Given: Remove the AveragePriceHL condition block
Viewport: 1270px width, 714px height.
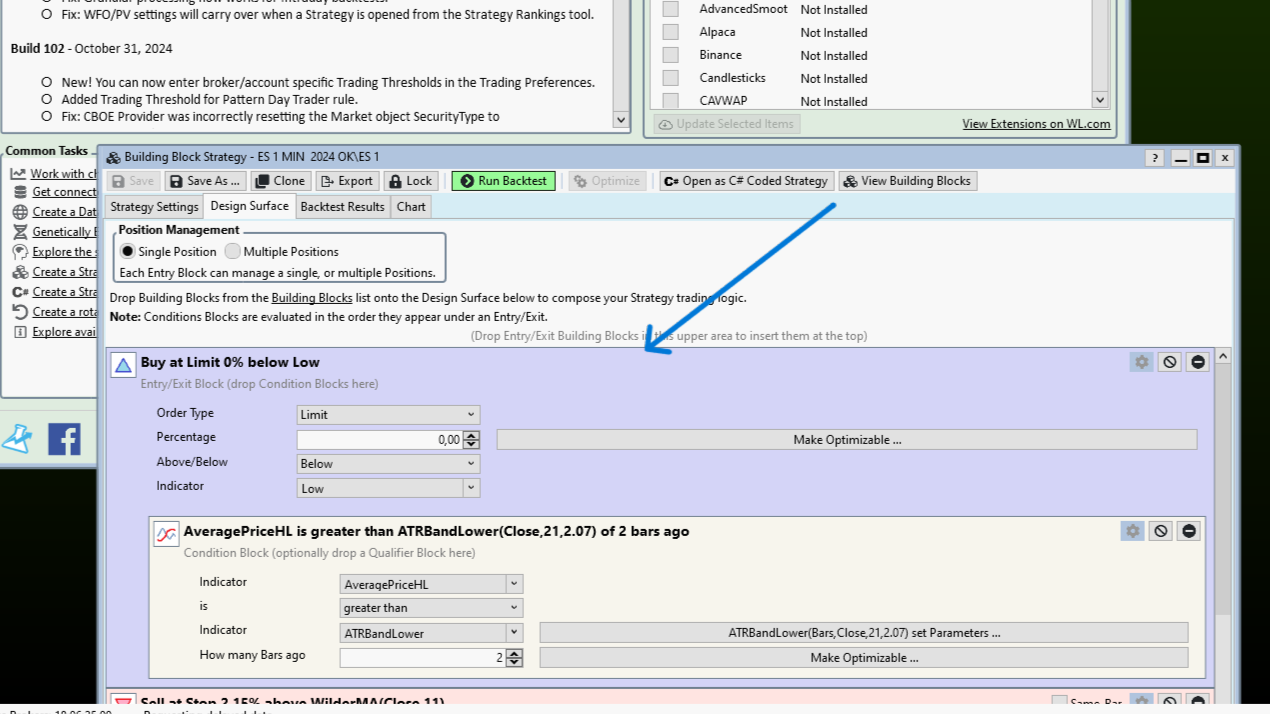Looking at the screenshot, I should point(1188,531).
